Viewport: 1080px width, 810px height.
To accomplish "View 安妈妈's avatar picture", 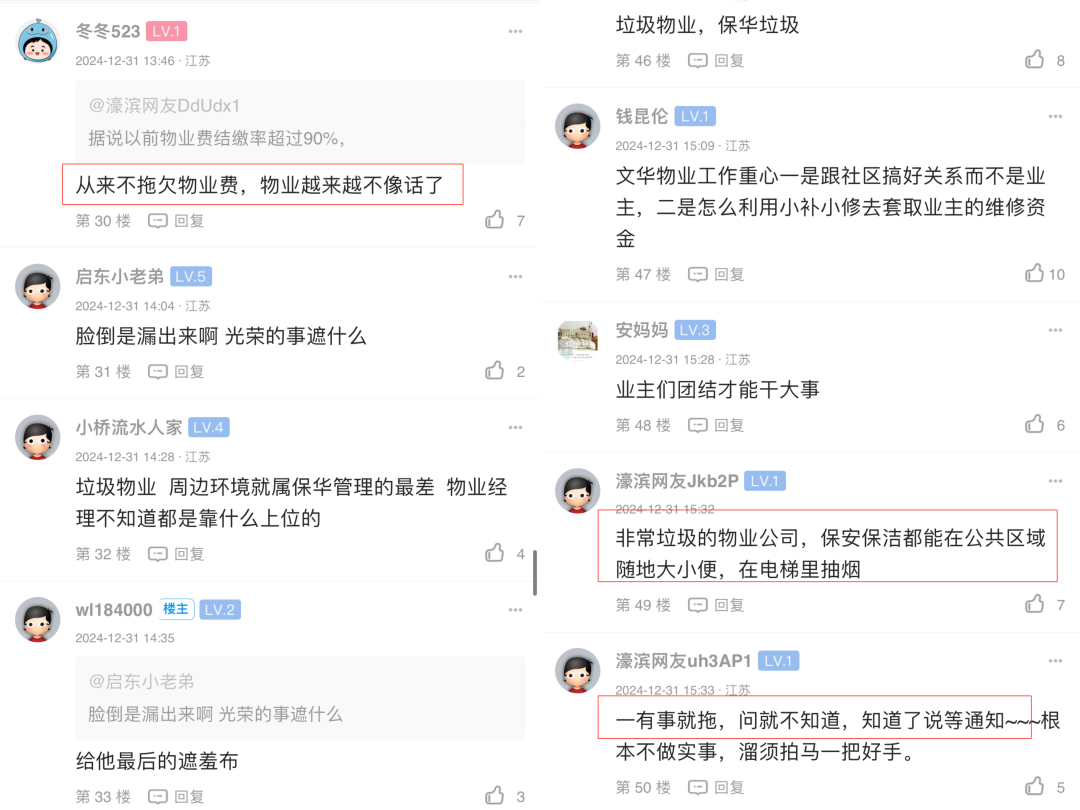I will click(x=577, y=340).
